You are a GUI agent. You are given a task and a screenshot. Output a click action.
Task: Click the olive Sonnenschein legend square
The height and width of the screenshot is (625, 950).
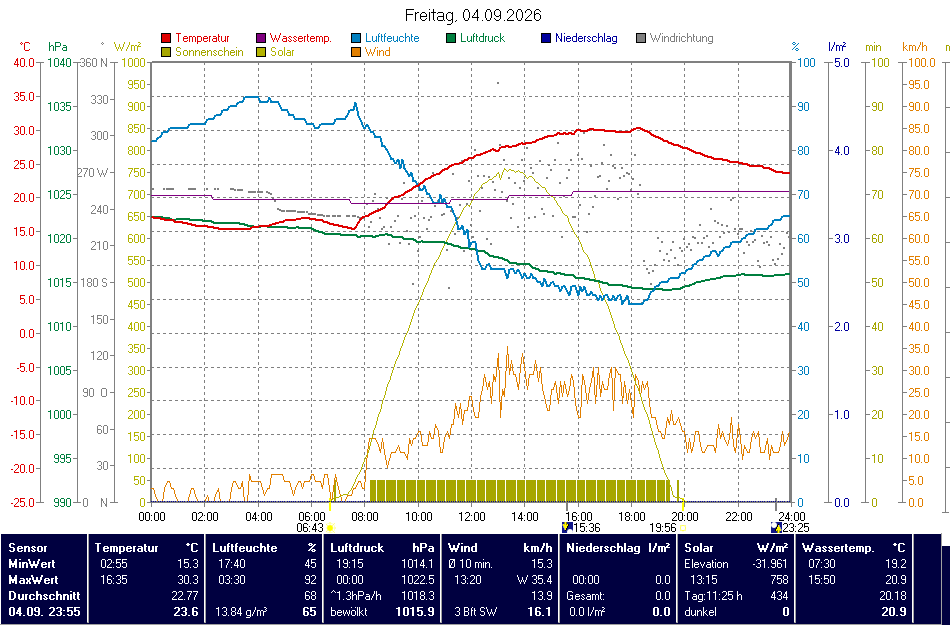point(166,52)
